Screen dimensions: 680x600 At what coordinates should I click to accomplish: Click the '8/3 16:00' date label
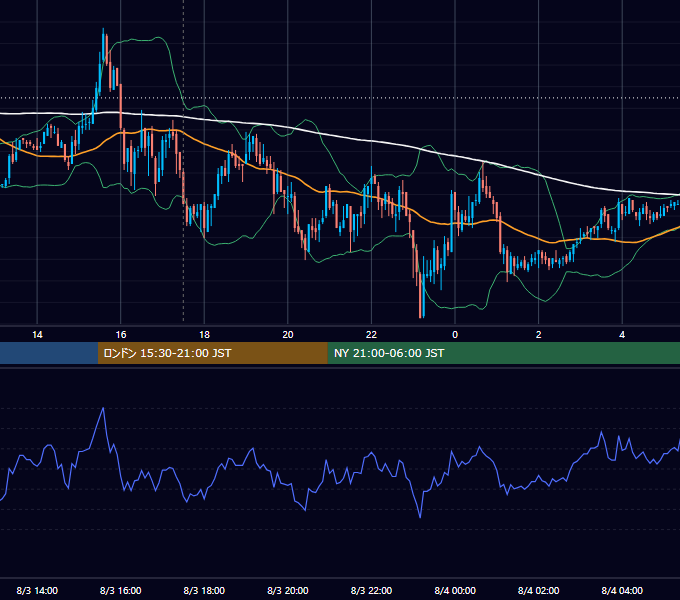[121, 590]
